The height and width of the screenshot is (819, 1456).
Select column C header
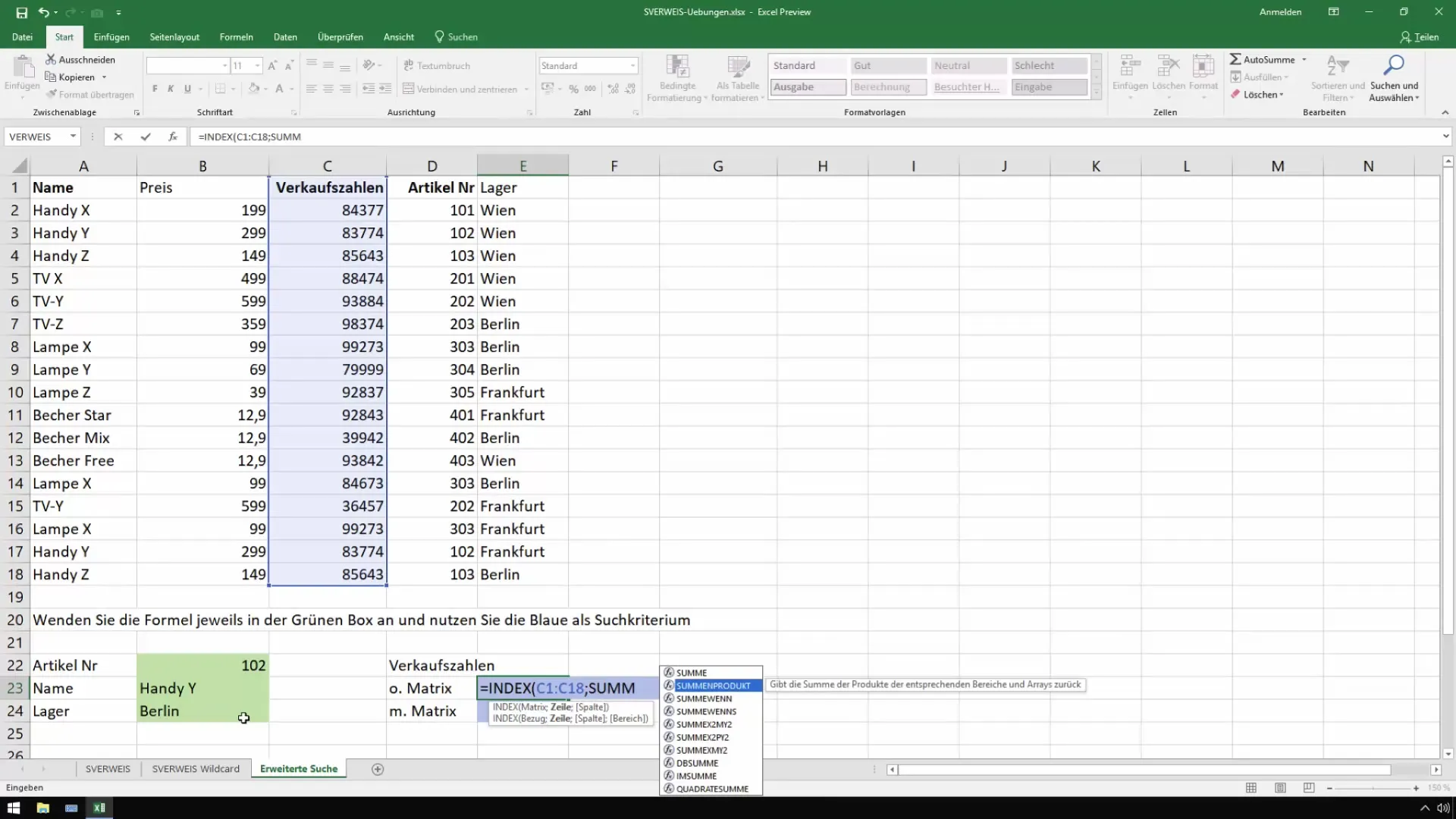click(x=327, y=166)
